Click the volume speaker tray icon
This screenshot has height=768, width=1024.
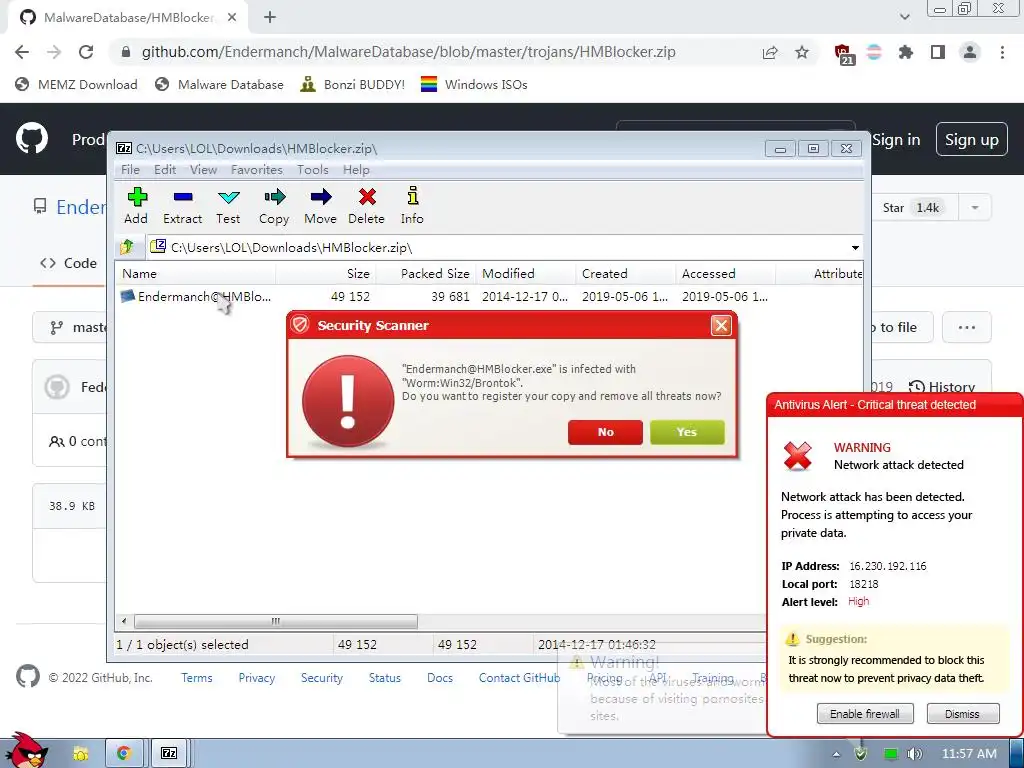915,754
